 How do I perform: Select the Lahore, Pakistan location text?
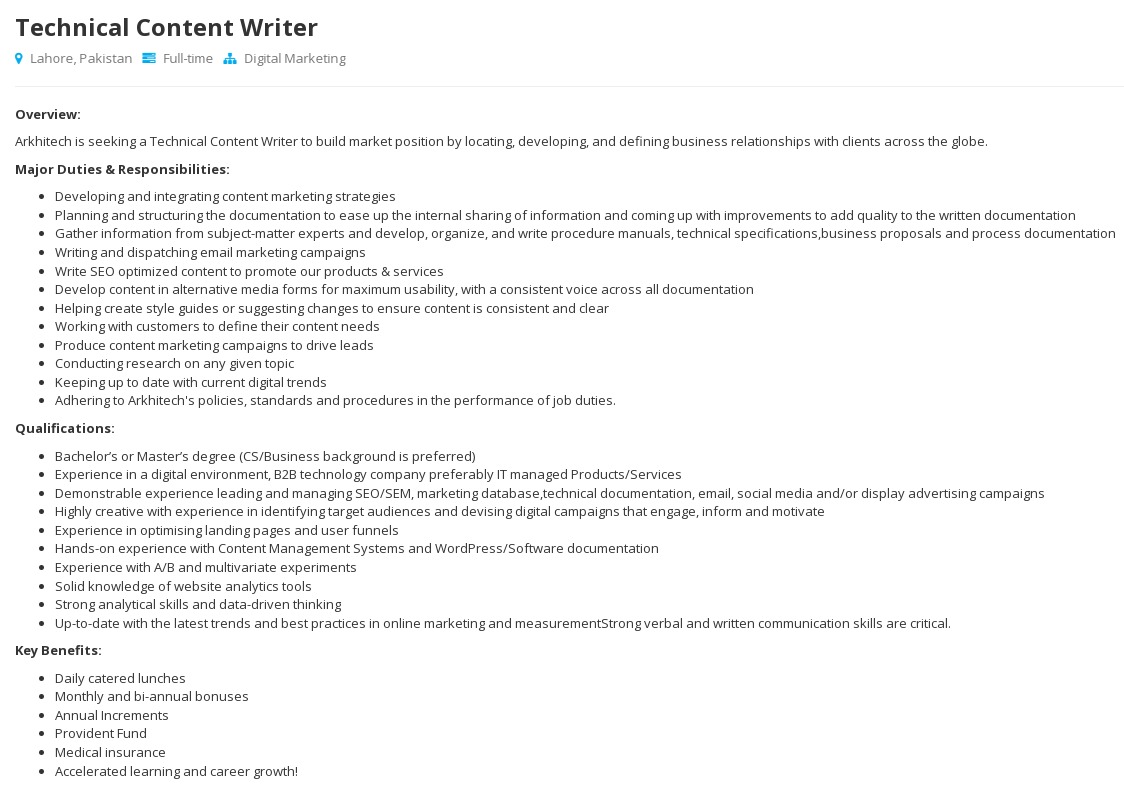(x=81, y=59)
